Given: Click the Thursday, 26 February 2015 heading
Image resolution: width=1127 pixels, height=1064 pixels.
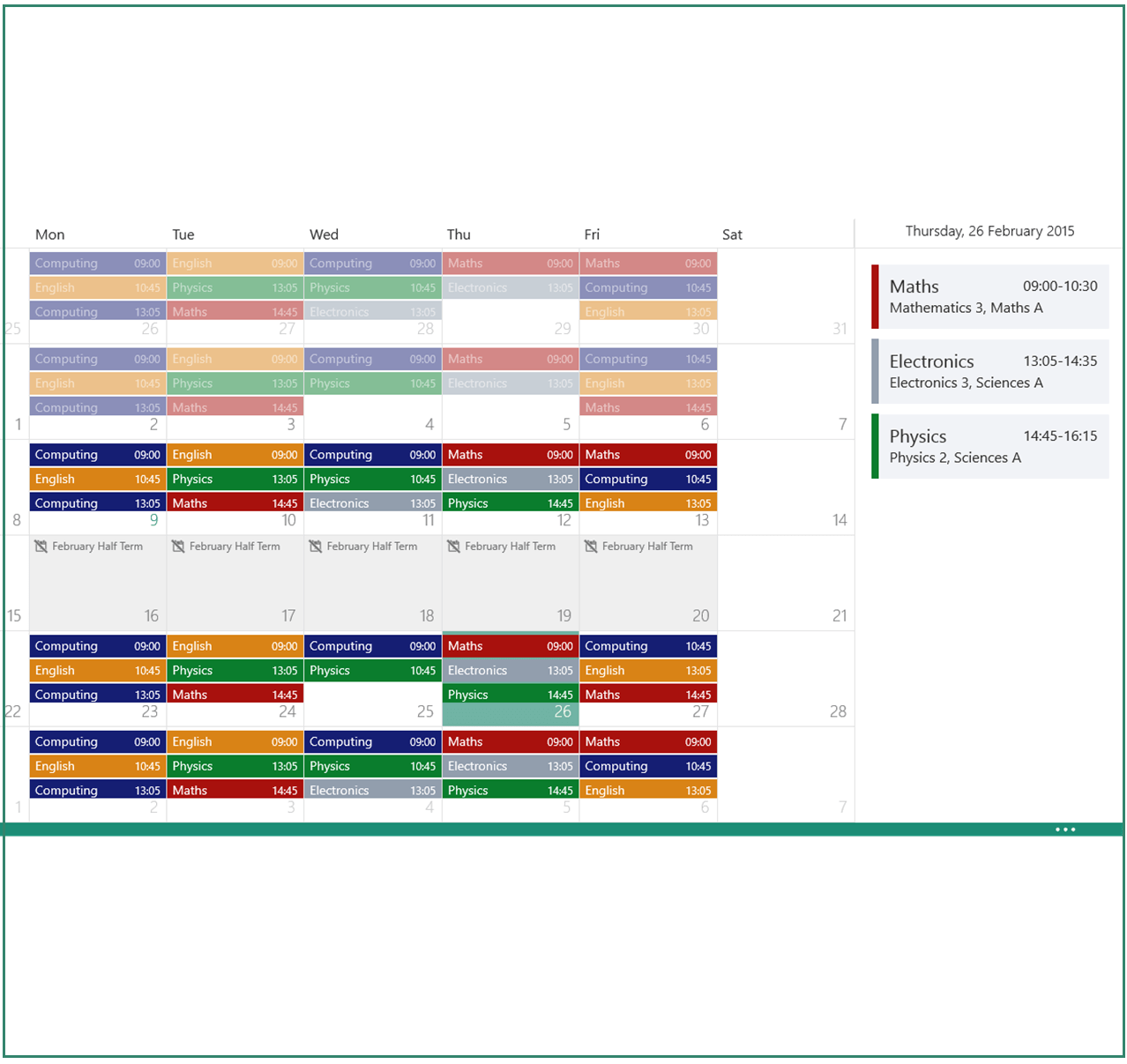Looking at the screenshot, I should [989, 231].
